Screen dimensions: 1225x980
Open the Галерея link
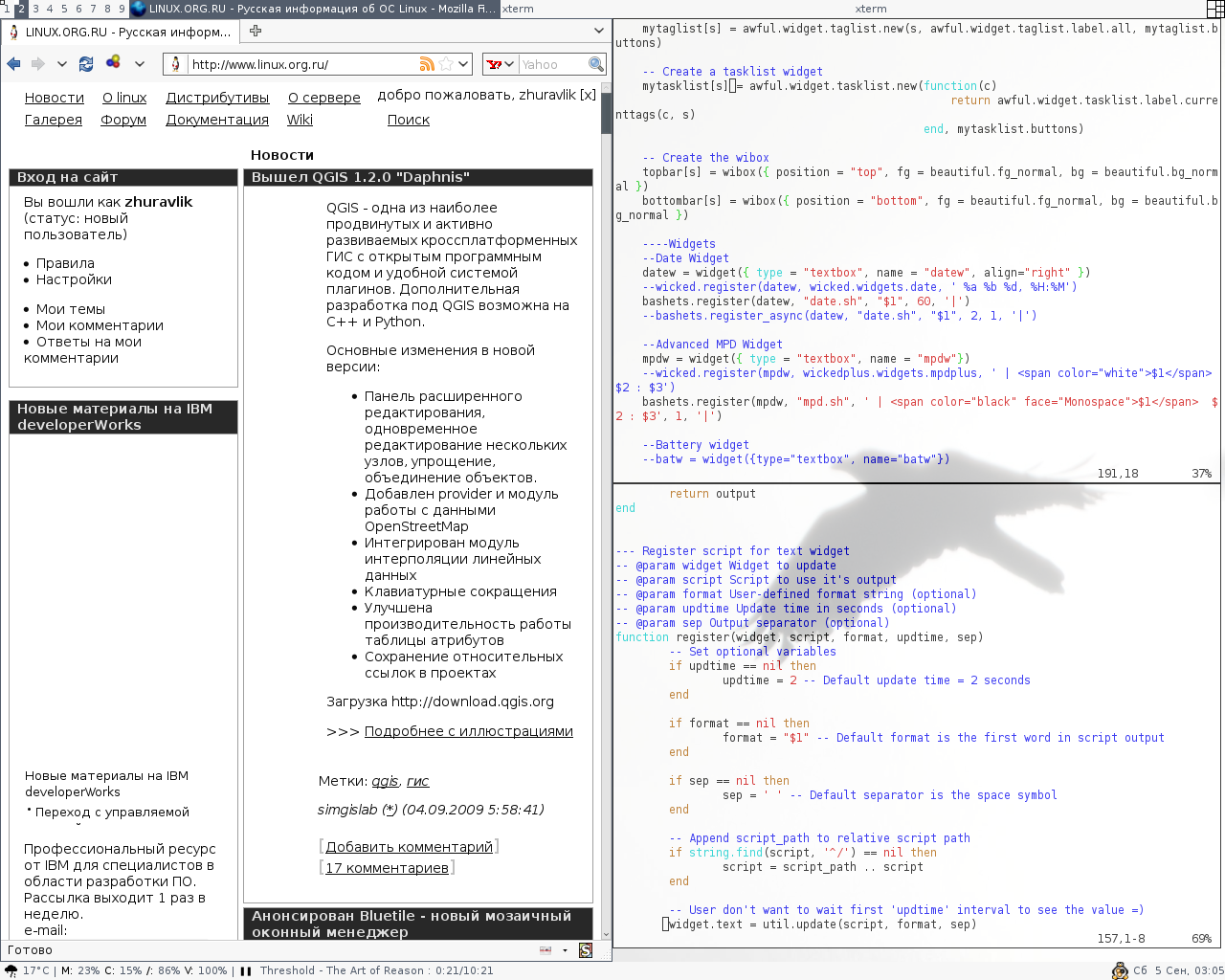pyautogui.click(x=54, y=120)
